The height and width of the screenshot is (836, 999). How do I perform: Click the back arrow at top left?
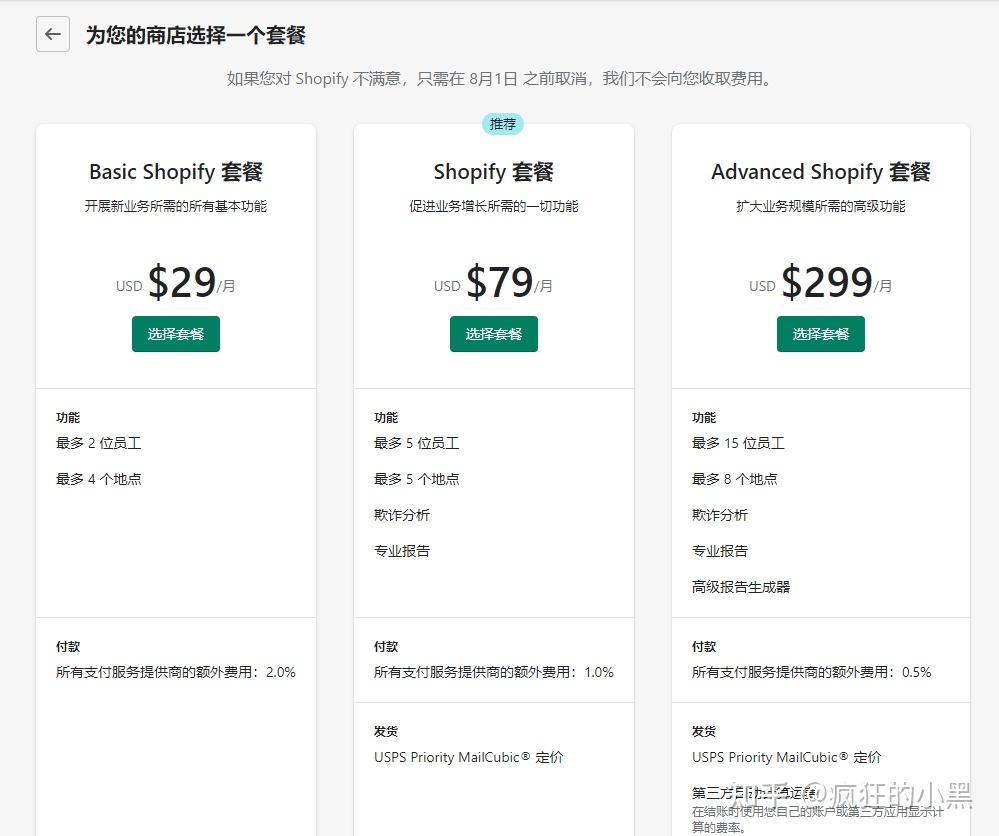(52, 35)
